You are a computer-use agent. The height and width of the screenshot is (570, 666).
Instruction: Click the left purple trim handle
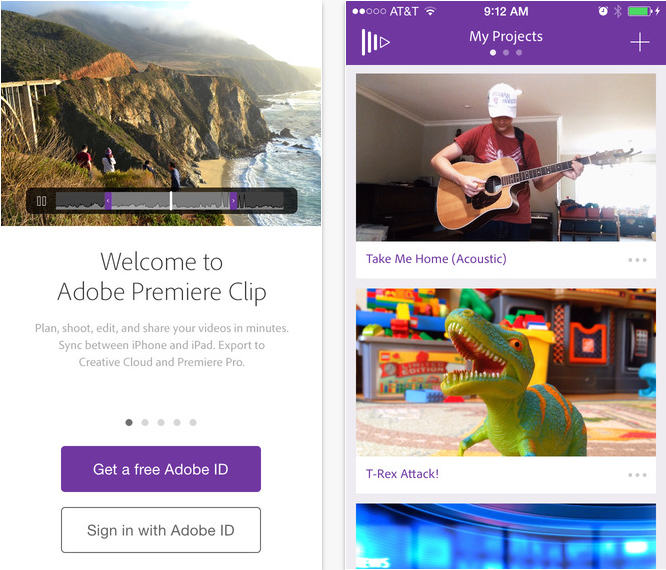[108, 201]
